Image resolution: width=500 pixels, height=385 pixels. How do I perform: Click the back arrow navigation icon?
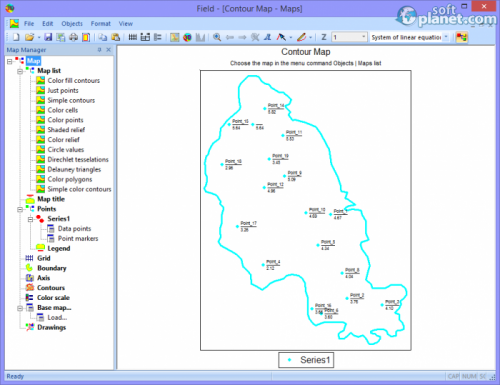tap(230, 37)
